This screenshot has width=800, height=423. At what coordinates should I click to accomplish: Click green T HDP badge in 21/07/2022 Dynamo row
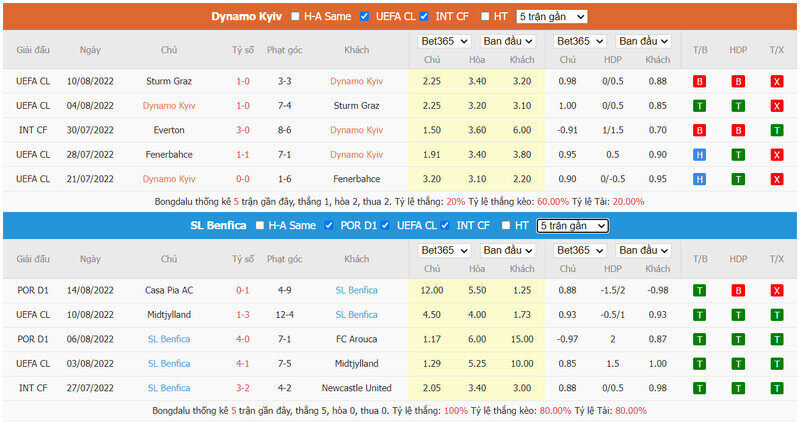tap(738, 180)
